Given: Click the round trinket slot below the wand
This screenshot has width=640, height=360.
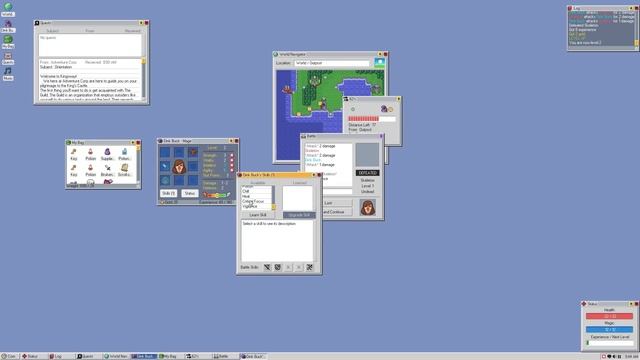Looking at the screenshot, I should coord(165,180).
